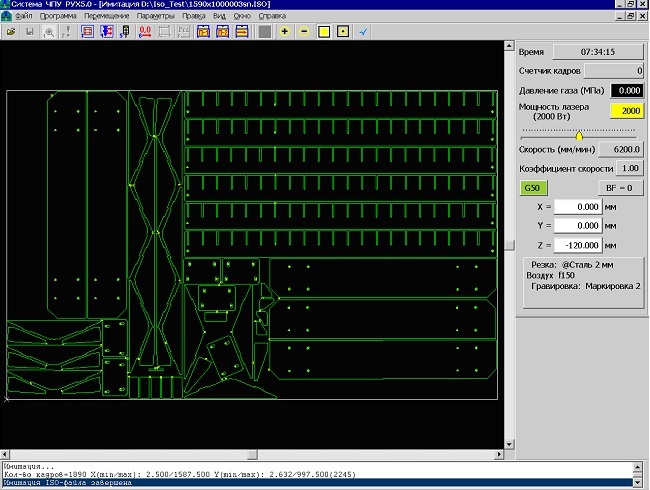Click the blue checkmark toolbar icon
Image resolution: width=650 pixels, height=490 pixels.
coord(363,32)
